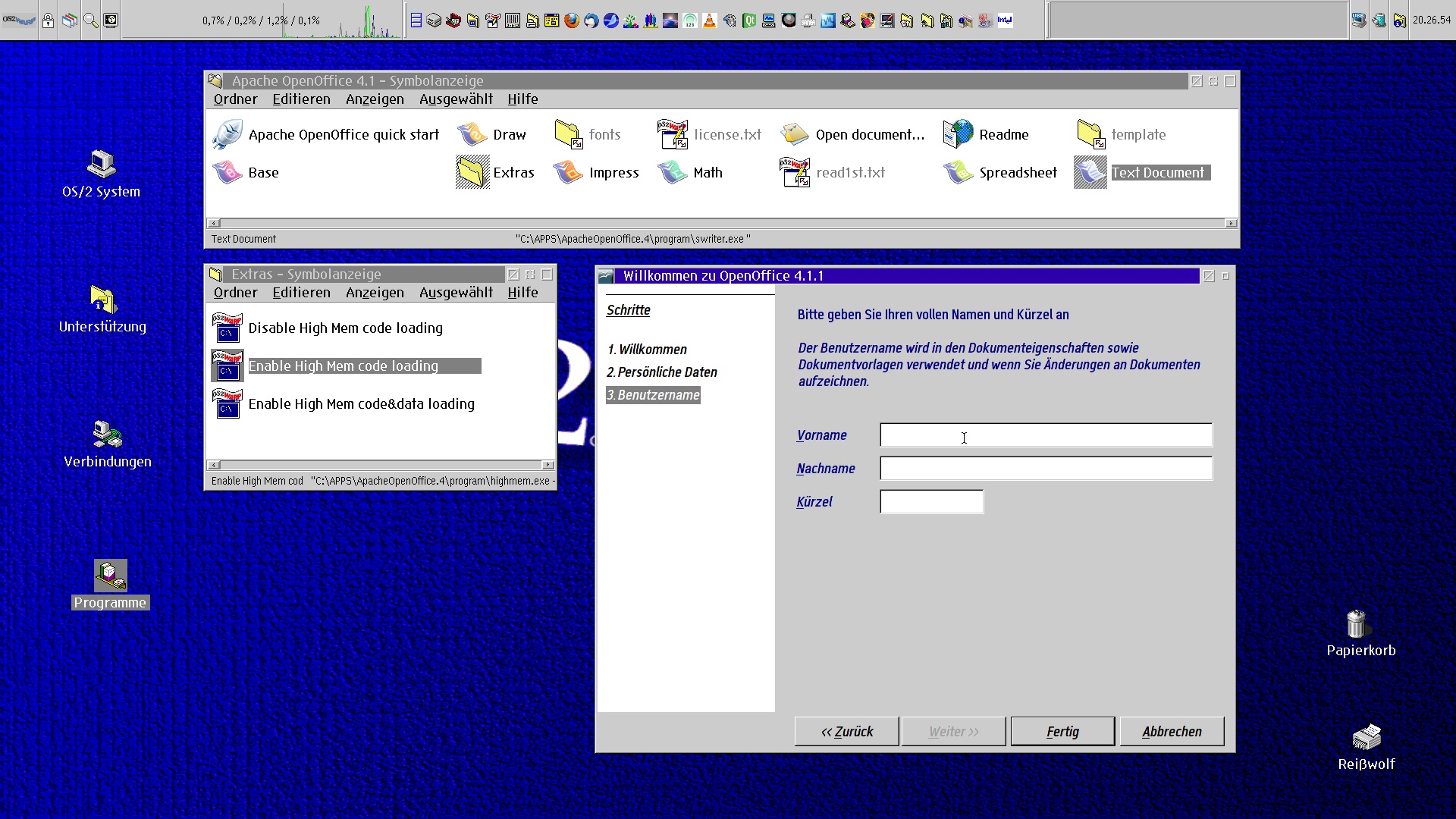Click the Weiter >> button

(x=954, y=731)
